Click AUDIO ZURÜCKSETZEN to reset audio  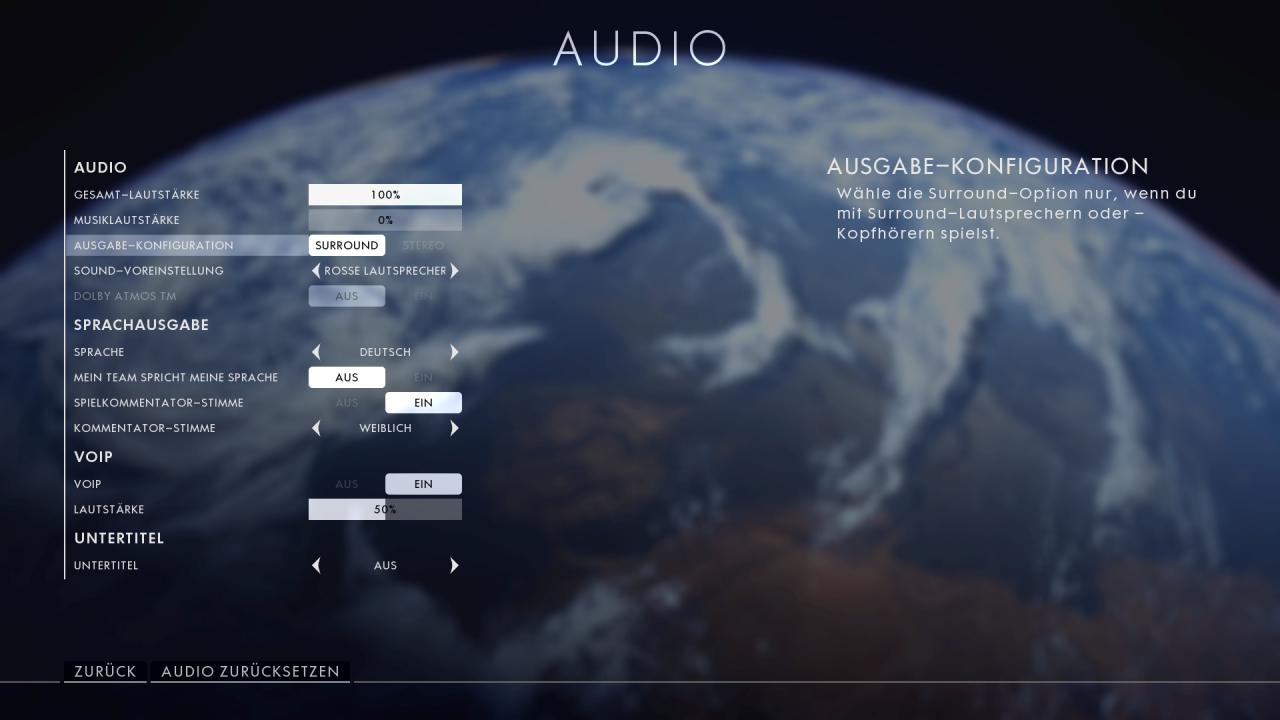click(250, 672)
